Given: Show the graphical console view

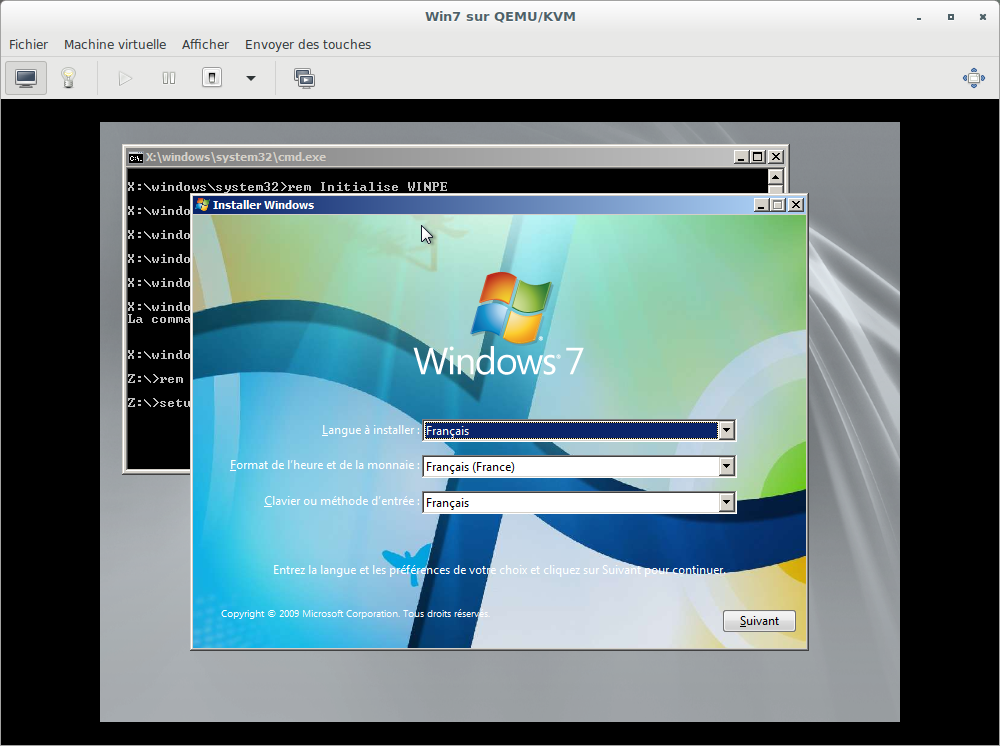Looking at the screenshot, I should tap(26, 78).
